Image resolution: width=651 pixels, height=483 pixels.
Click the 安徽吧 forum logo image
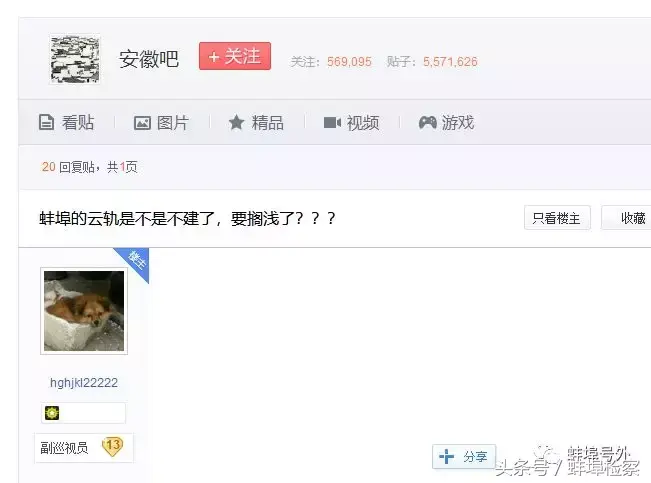(75, 59)
